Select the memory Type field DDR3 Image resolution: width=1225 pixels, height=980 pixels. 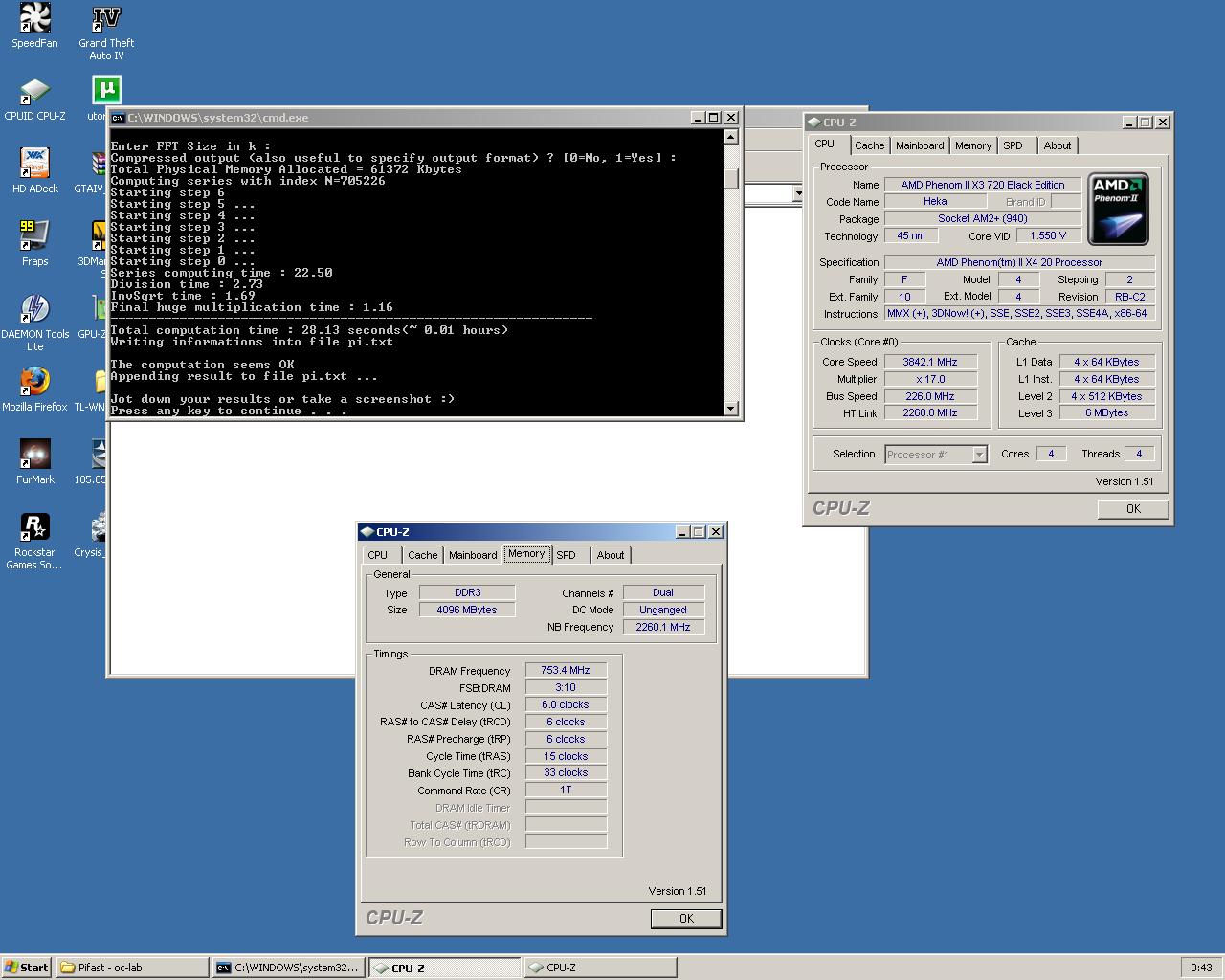[467, 592]
